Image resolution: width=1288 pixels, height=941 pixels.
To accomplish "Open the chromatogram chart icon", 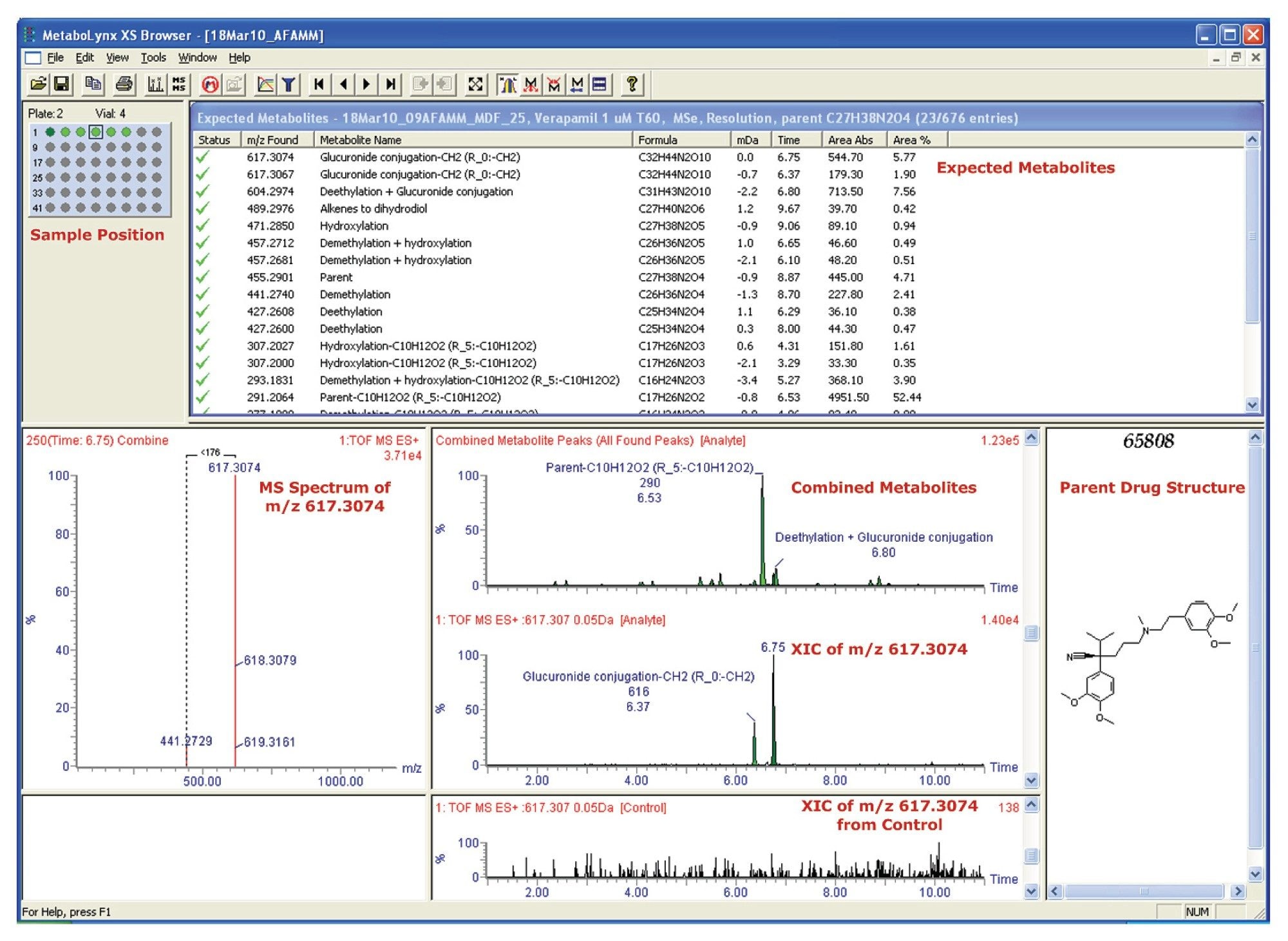I will pyautogui.click(x=265, y=84).
